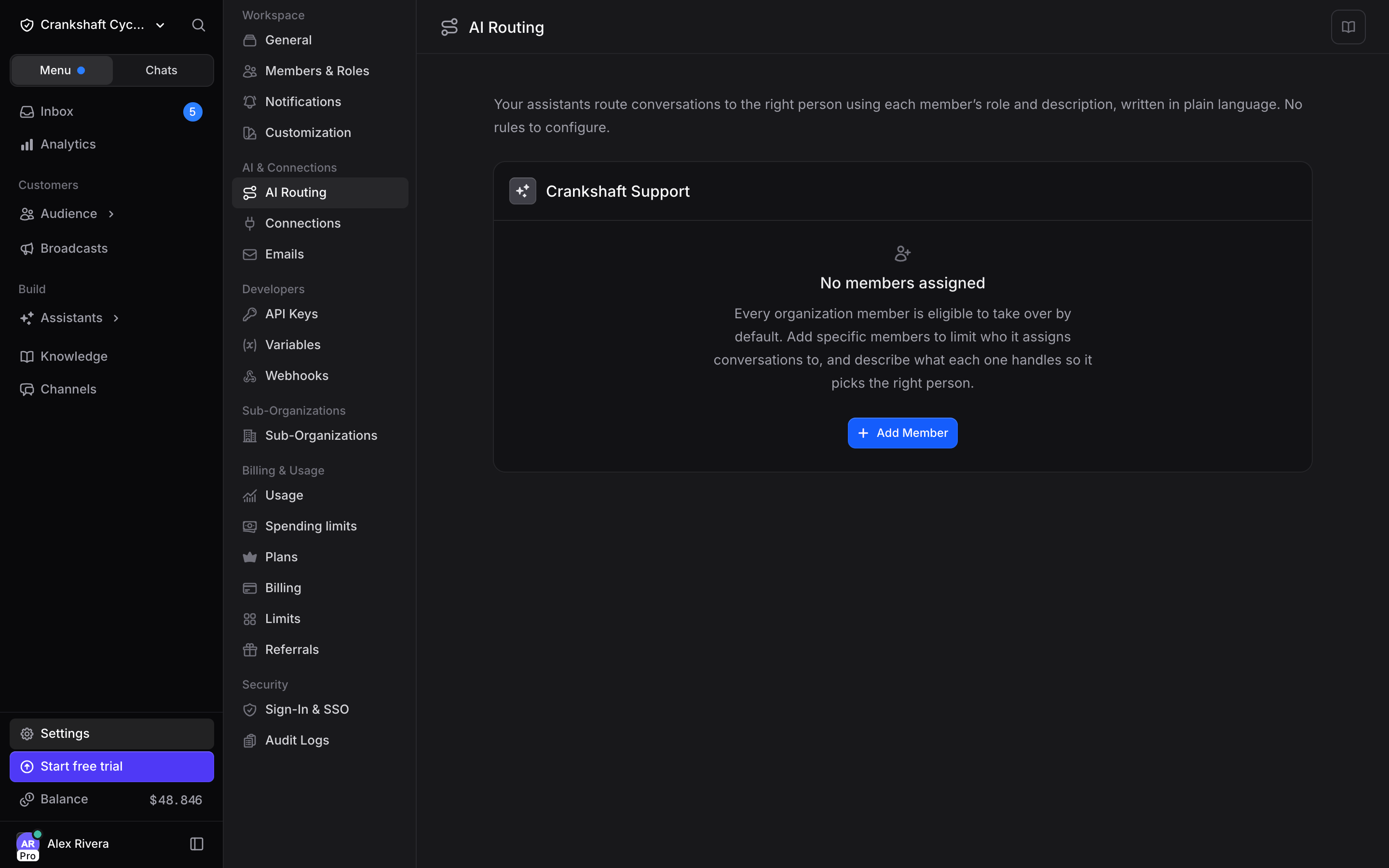1389x868 pixels.
Task: Open Audit Logs clipboard icon
Action: coord(250,741)
